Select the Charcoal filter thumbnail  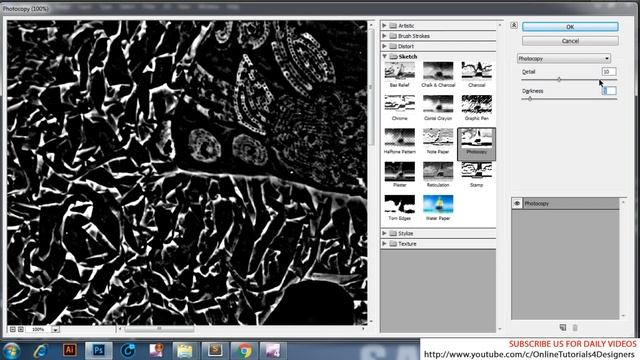pos(476,71)
